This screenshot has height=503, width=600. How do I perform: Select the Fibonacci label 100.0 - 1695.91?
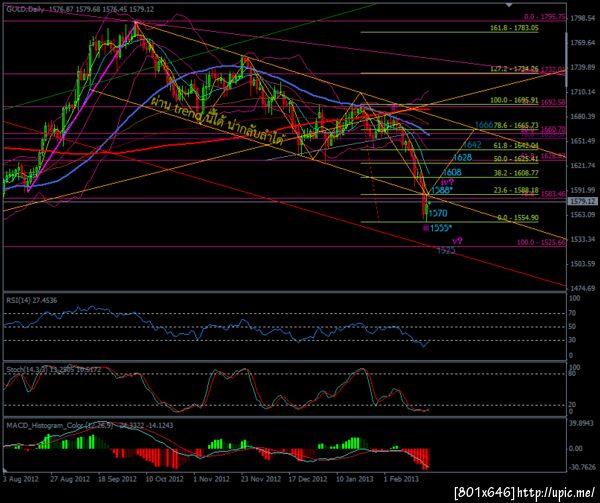click(x=514, y=101)
